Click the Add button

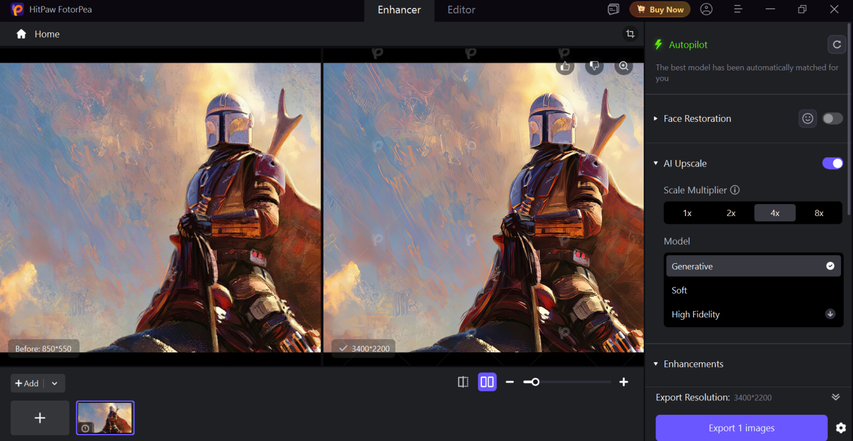click(x=27, y=383)
